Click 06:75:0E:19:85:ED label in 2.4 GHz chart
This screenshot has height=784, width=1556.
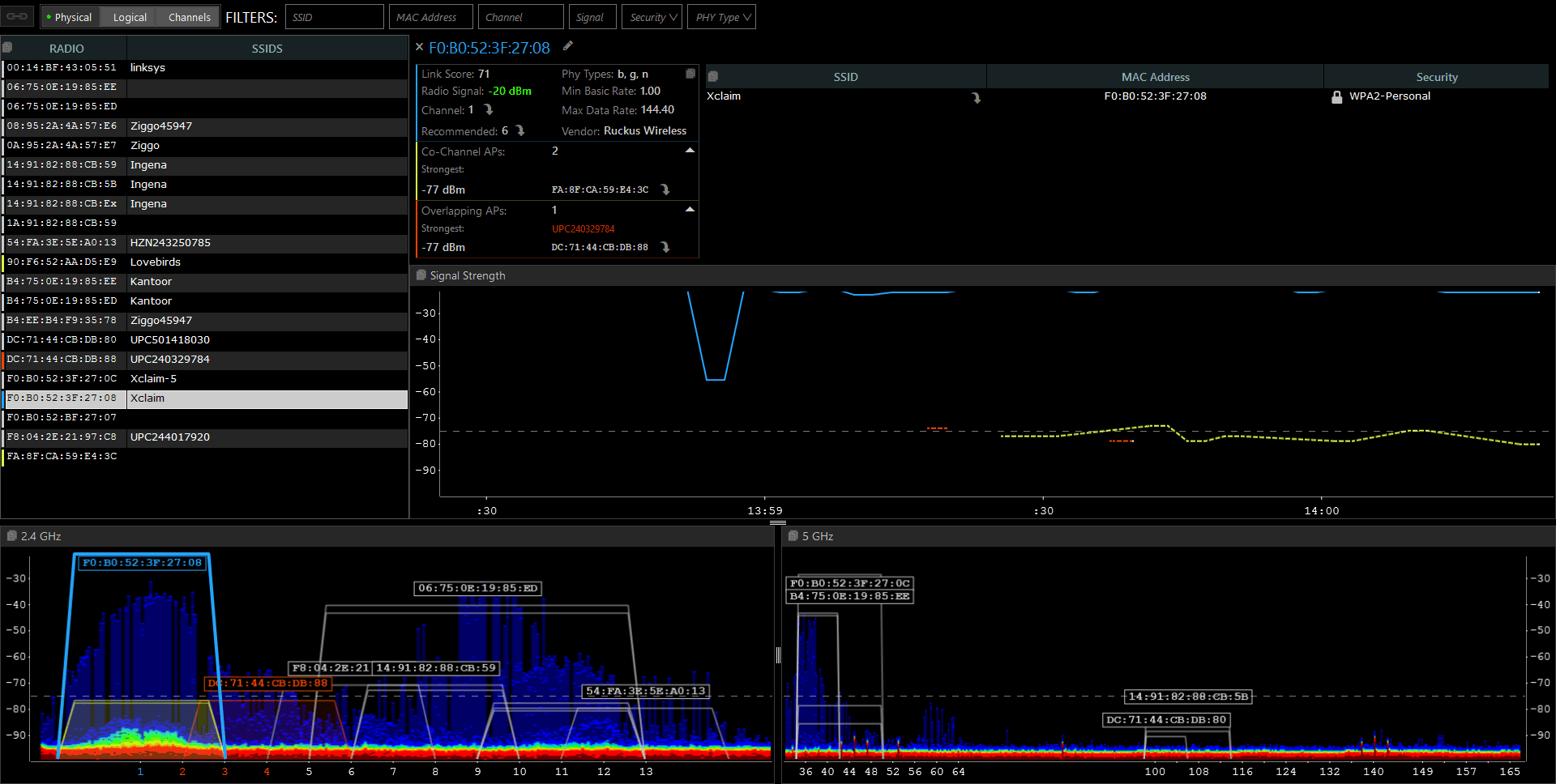(x=478, y=588)
